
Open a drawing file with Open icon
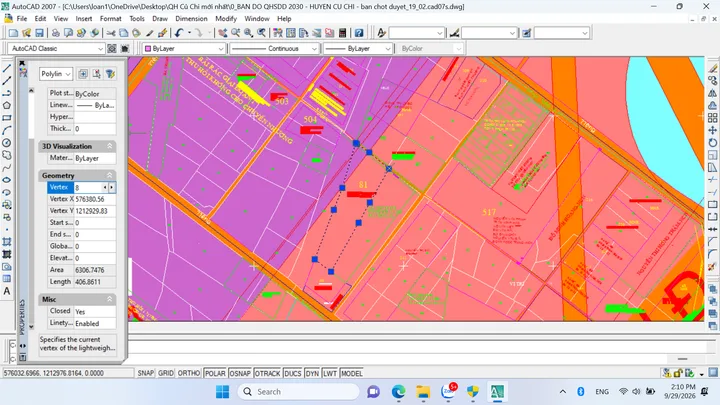(26, 33)
